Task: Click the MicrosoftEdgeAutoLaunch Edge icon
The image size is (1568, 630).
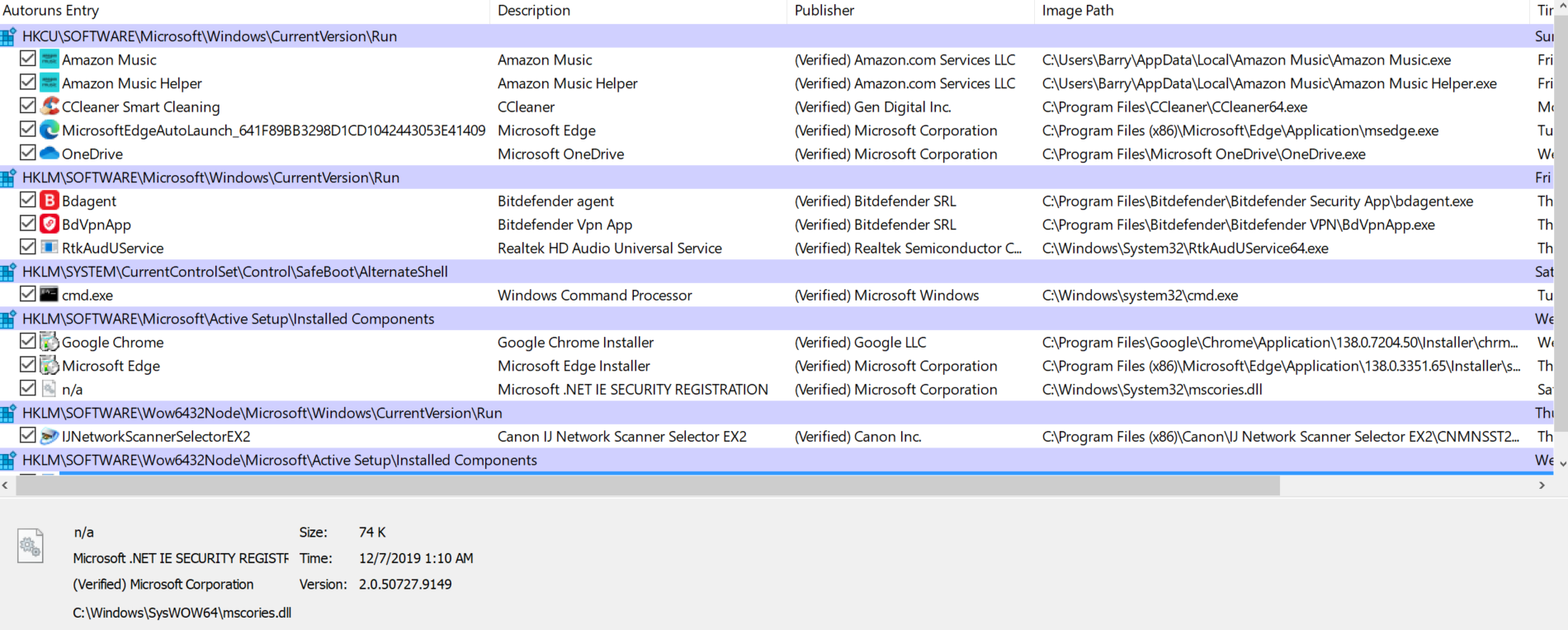Action: [x=50, y=130]
